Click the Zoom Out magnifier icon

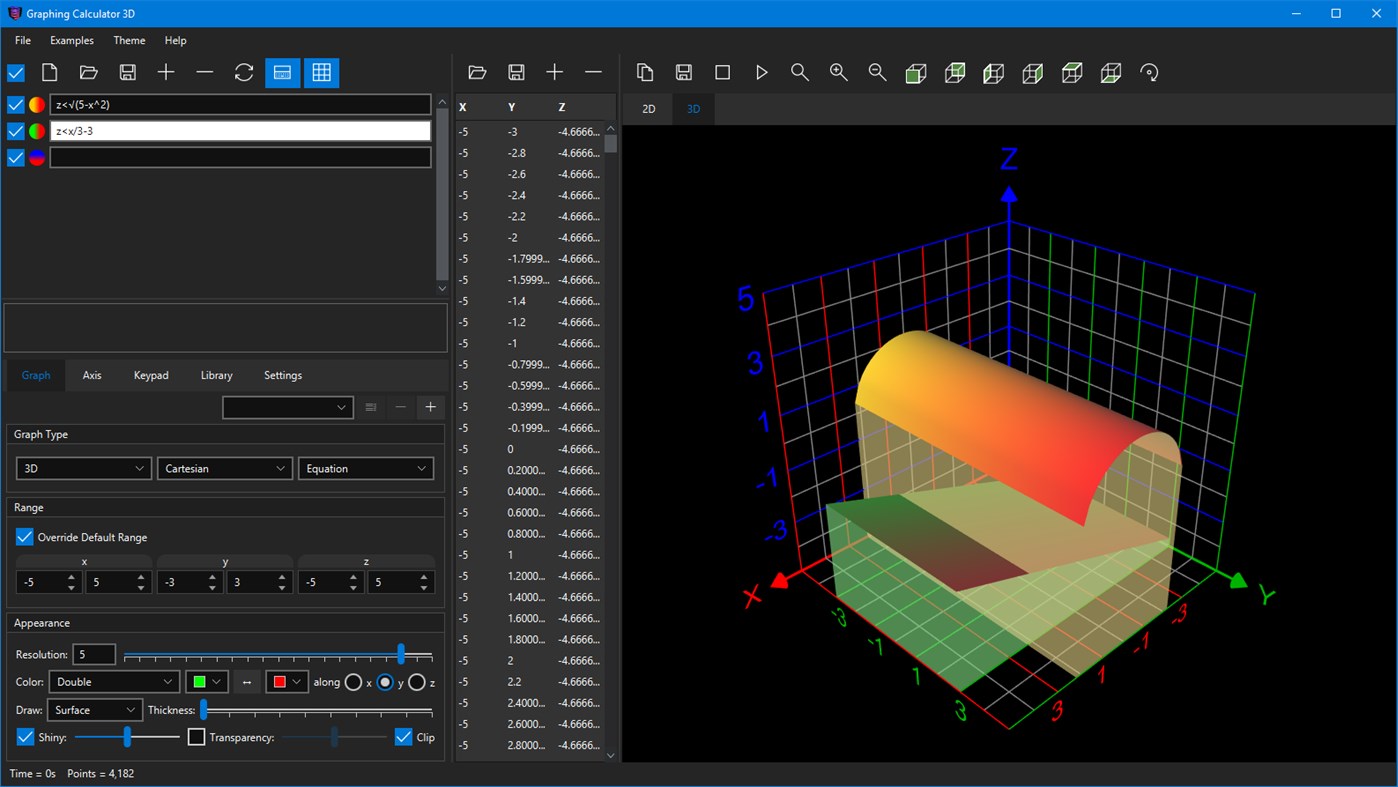tap(877, 72)
